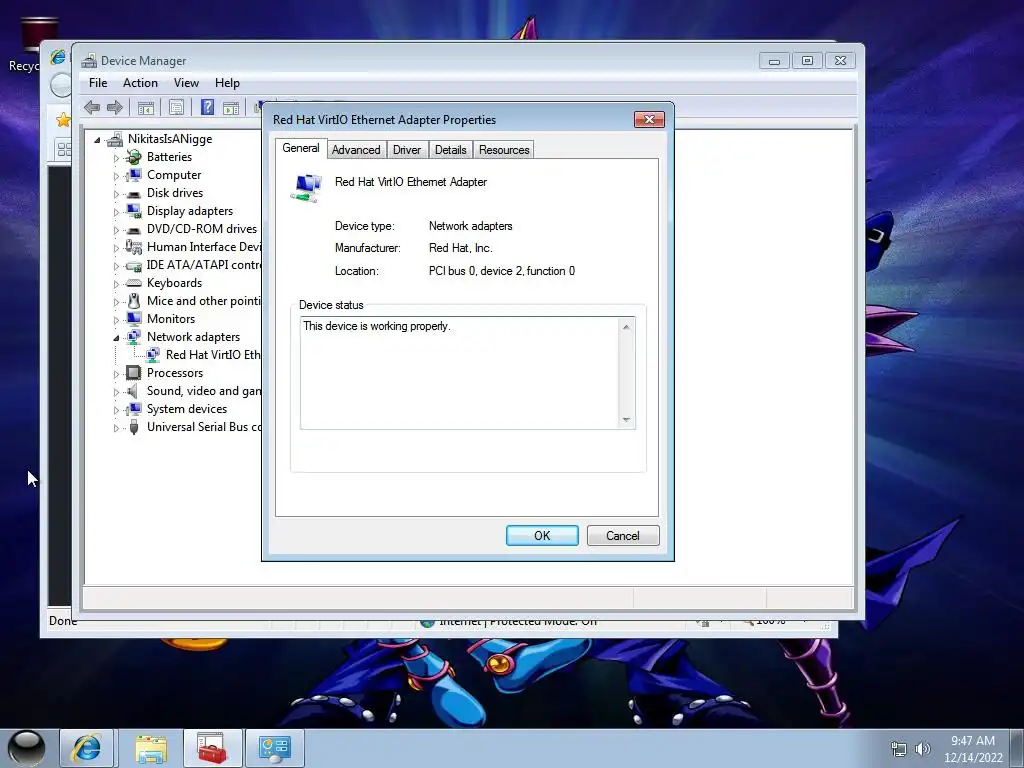Open the Help menu

coord(227,83)
